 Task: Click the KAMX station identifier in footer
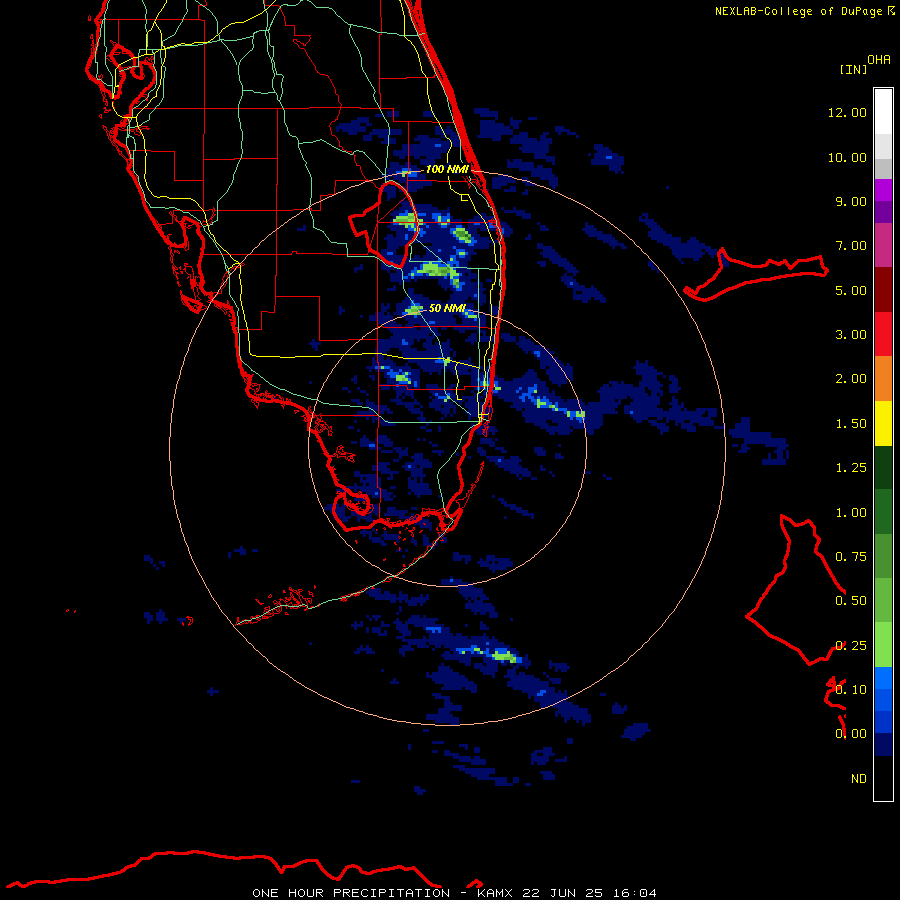(x=496, y=893)
